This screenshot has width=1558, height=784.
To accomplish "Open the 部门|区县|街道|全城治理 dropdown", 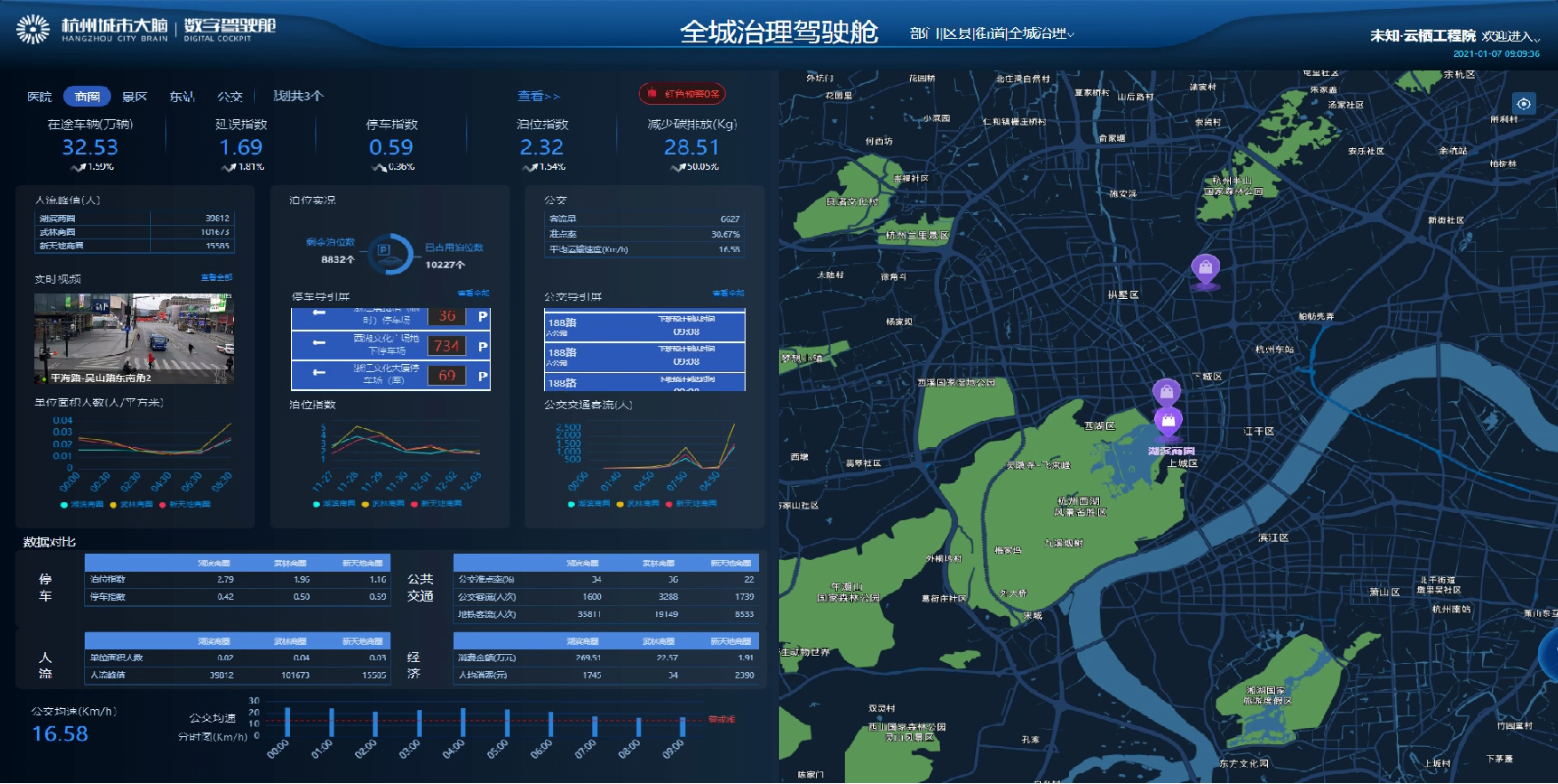I will [x=991, y=33].
